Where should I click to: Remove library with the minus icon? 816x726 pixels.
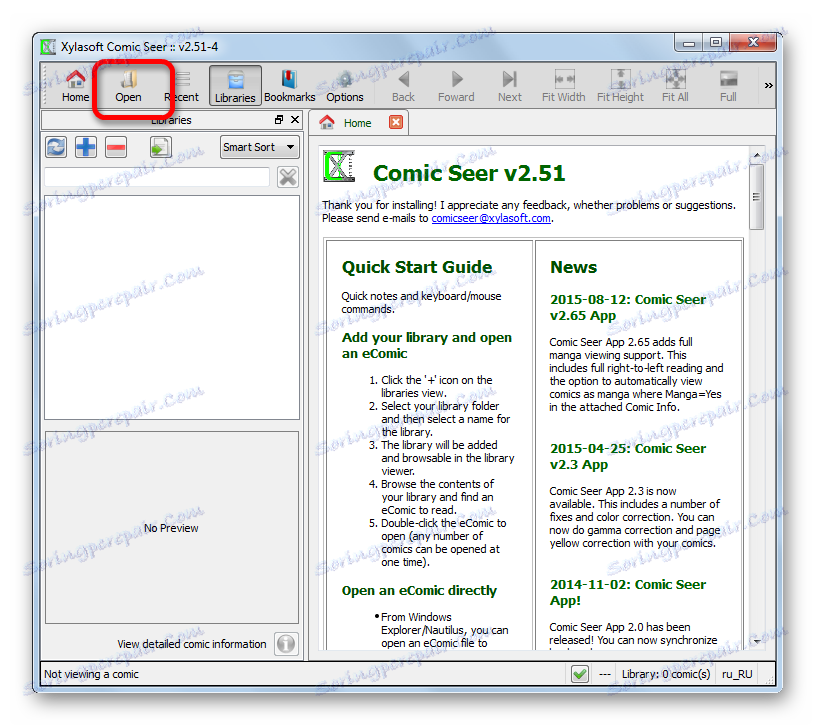pyautogui.click(x=116, y=147)
